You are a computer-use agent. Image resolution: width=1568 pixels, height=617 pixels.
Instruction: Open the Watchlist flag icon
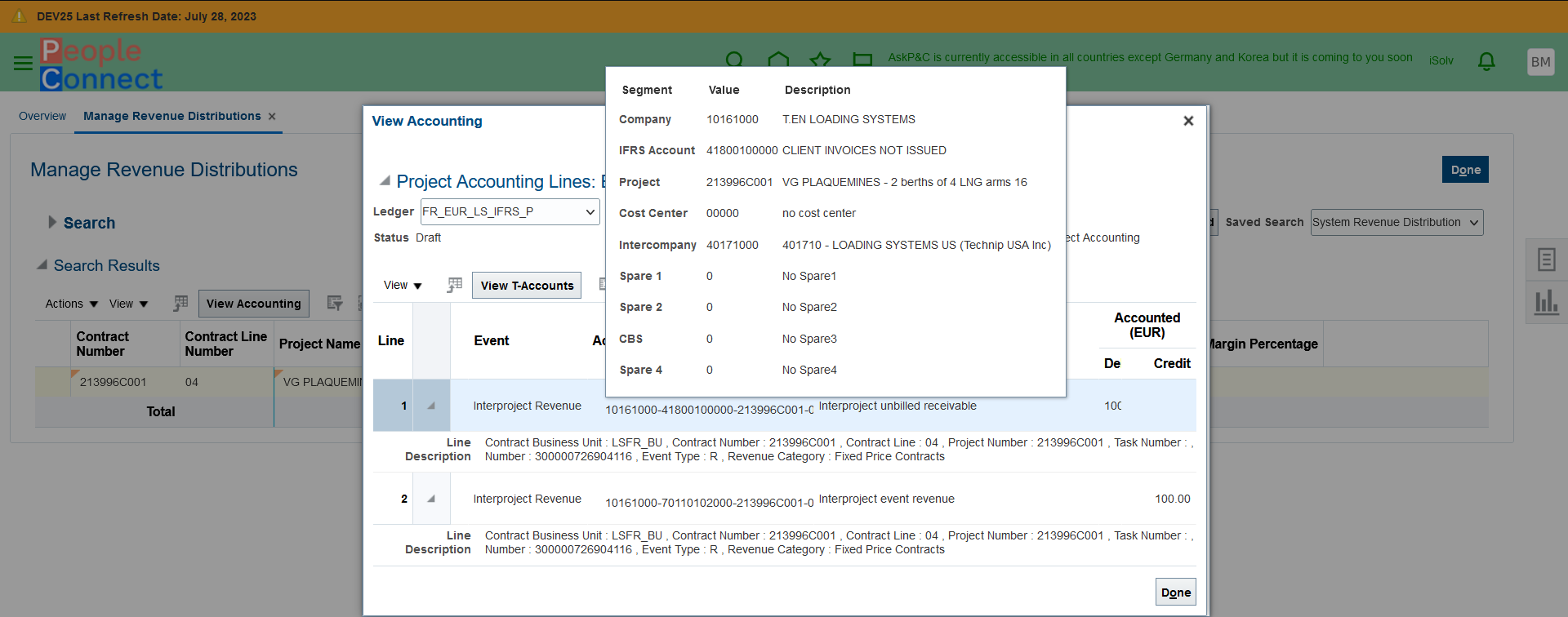point(862,60)
